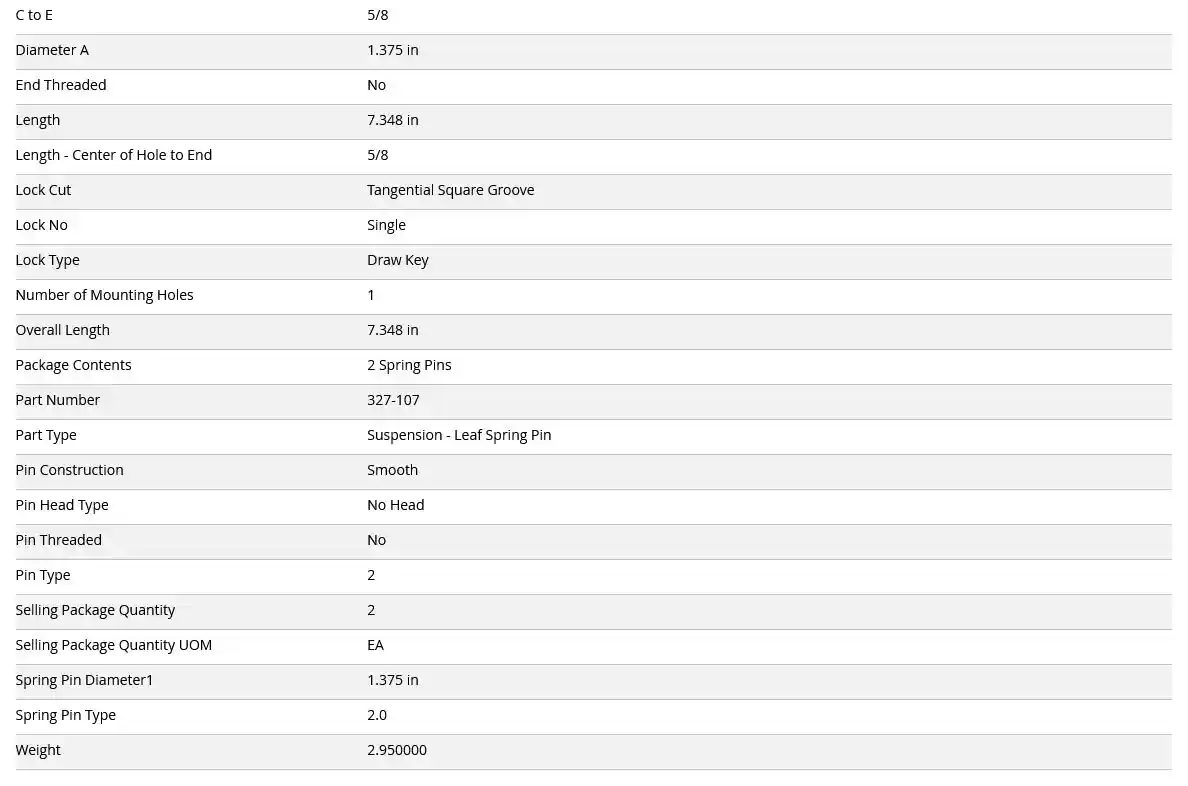Click Length - Center of Hole to End
This screenshot has height=786, width=1188.
114,155
